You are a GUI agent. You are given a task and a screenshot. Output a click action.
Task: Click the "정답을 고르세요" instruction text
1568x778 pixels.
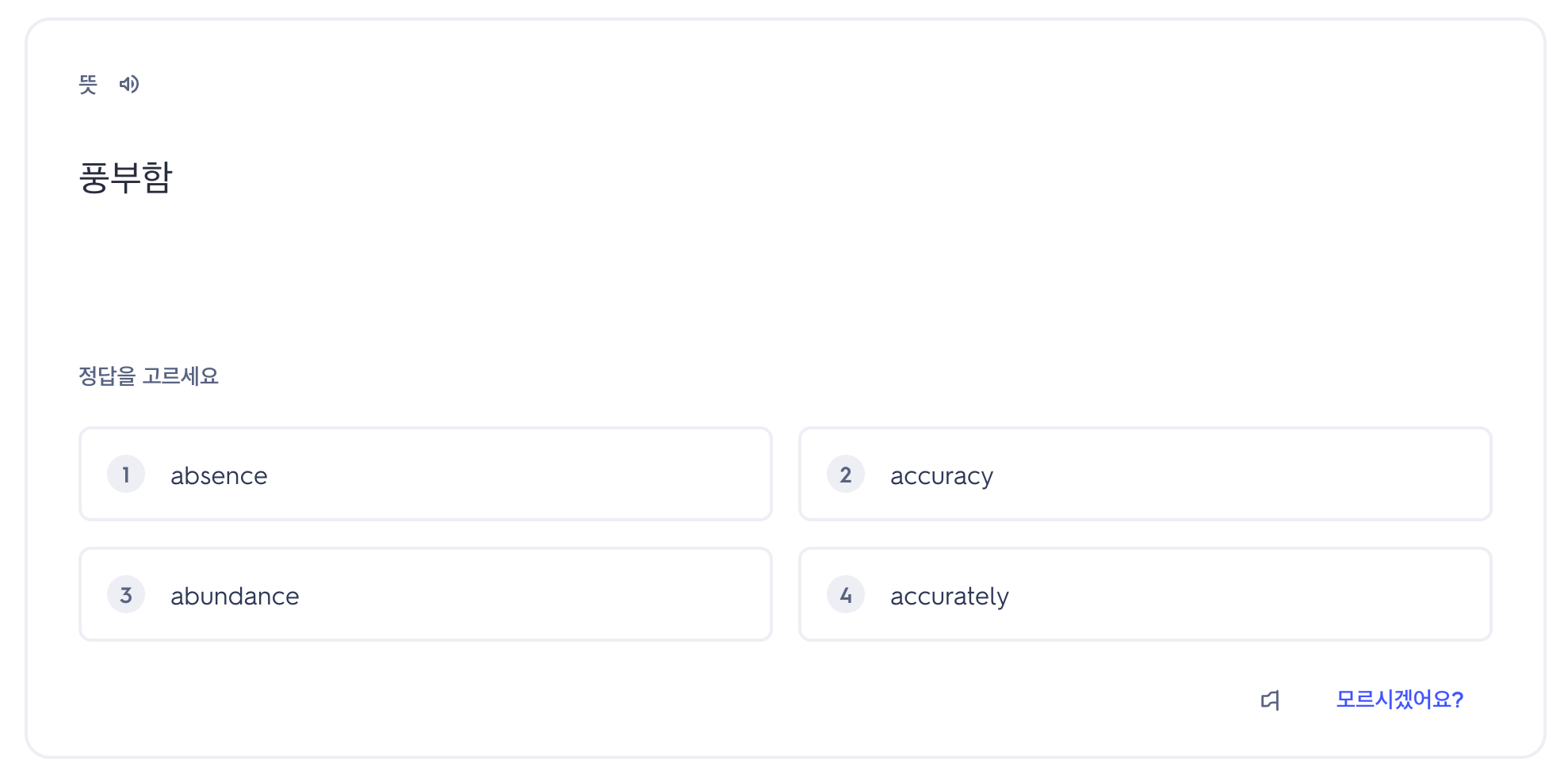point(148,376)
